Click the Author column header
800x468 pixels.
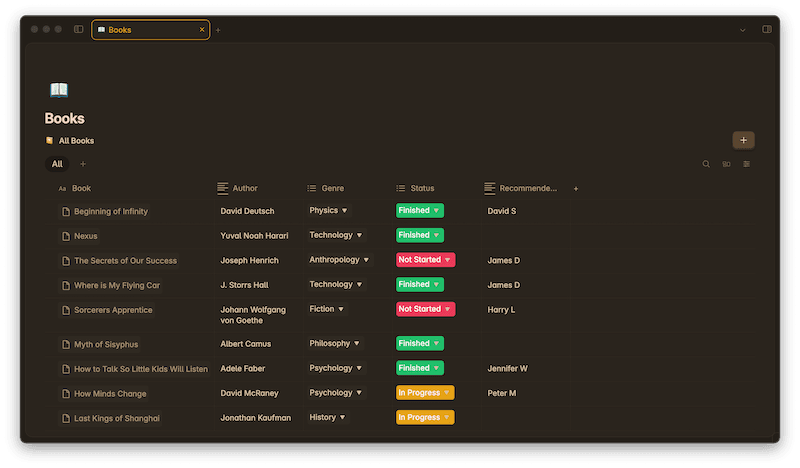tap(244, 188)
